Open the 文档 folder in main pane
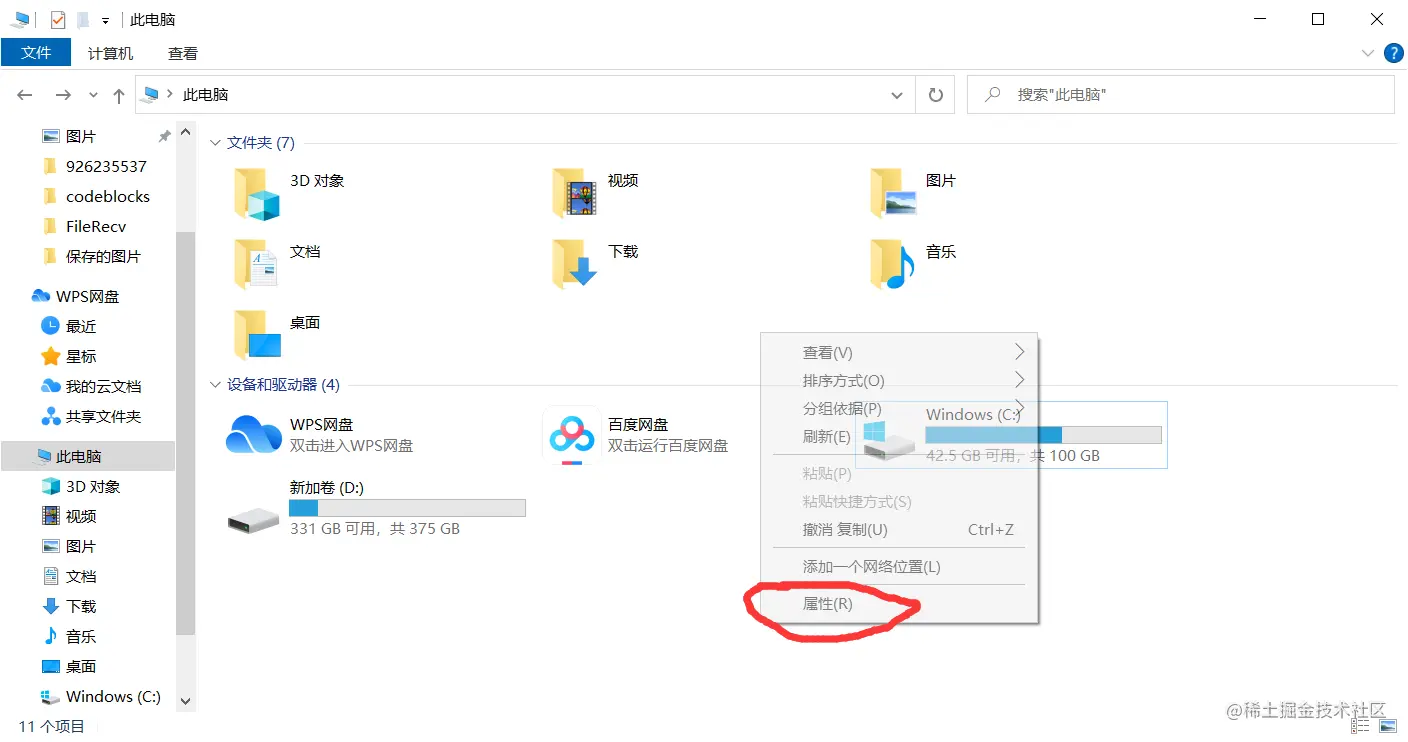Image resolution: width=1408 pixels, height=742 pixels. [x=257, y=264]
